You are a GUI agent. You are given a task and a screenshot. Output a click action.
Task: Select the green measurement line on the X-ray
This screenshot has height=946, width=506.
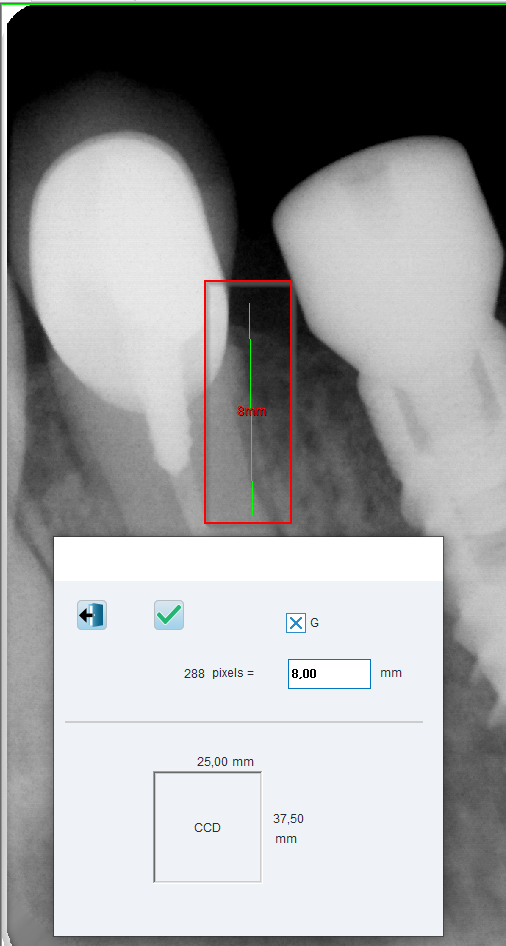[x=251, y=410]
